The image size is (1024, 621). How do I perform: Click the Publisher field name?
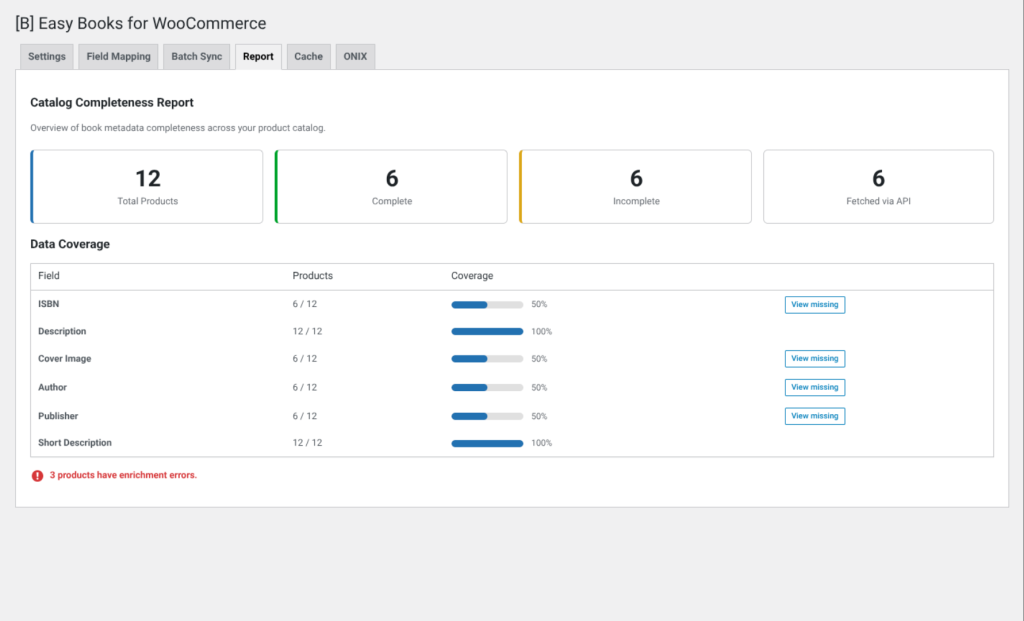58,416
